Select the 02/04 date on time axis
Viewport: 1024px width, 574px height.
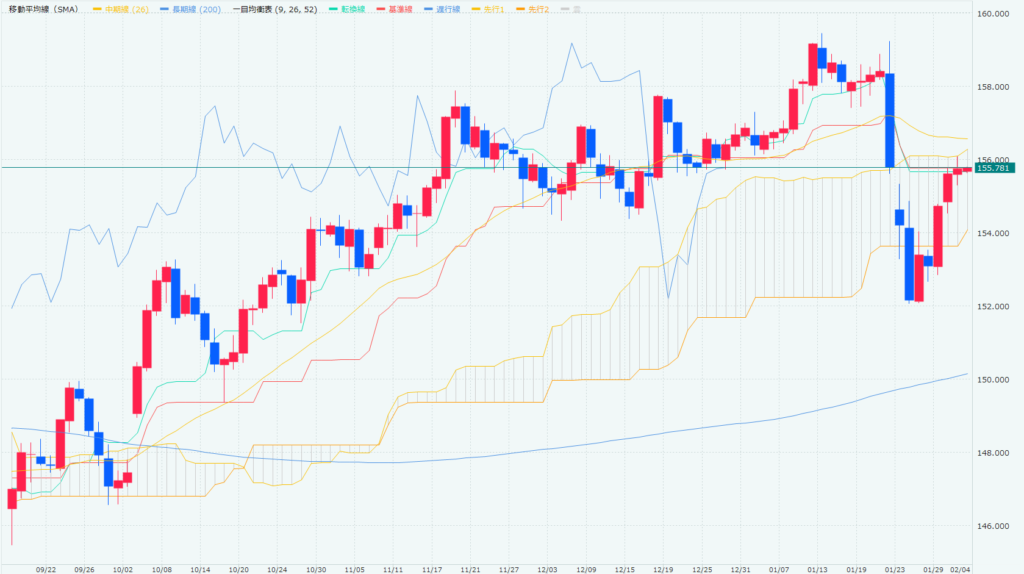pyautogui.click(x=959, y=567)
